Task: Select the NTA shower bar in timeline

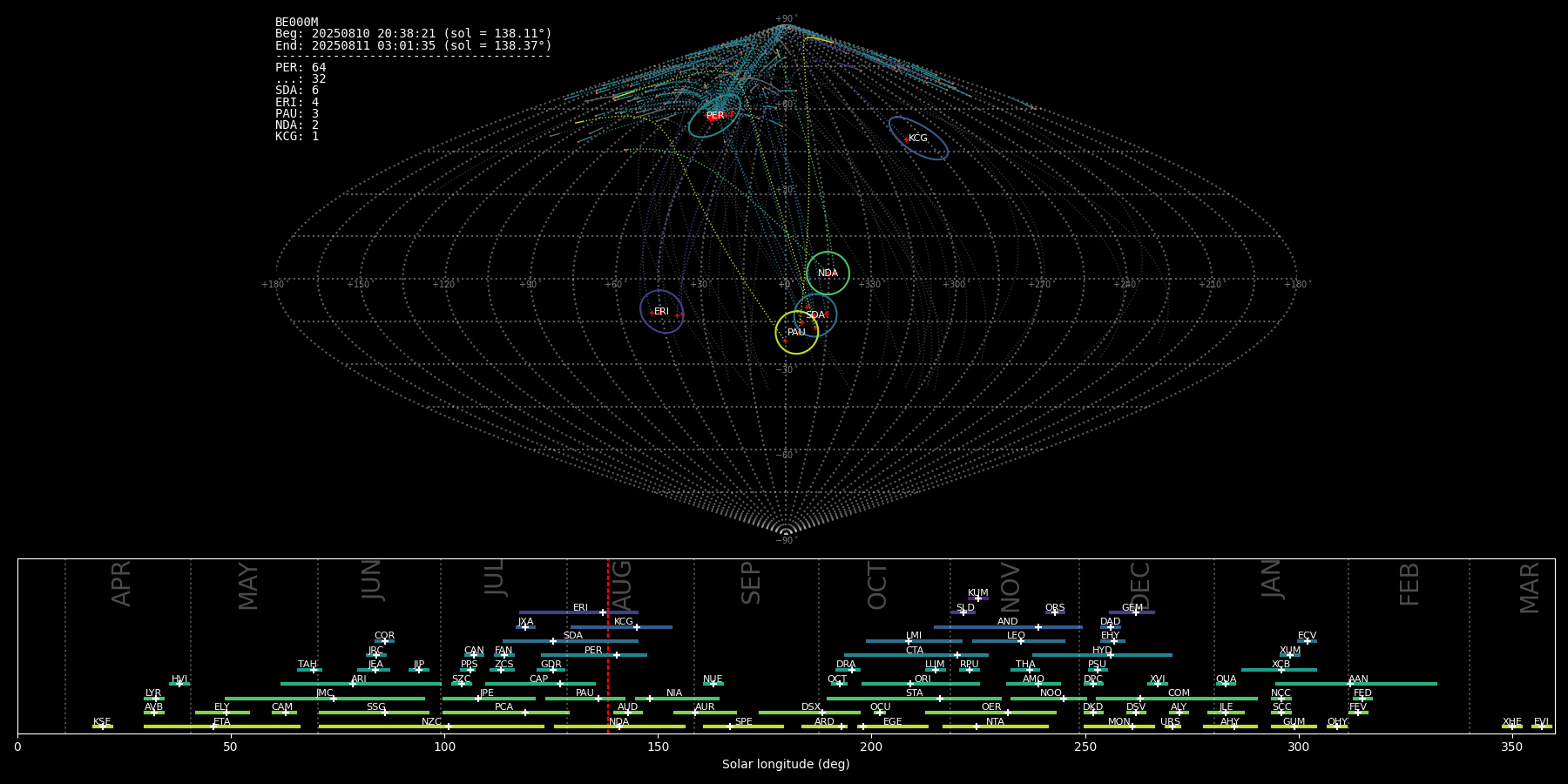Action: coord(996,727)
